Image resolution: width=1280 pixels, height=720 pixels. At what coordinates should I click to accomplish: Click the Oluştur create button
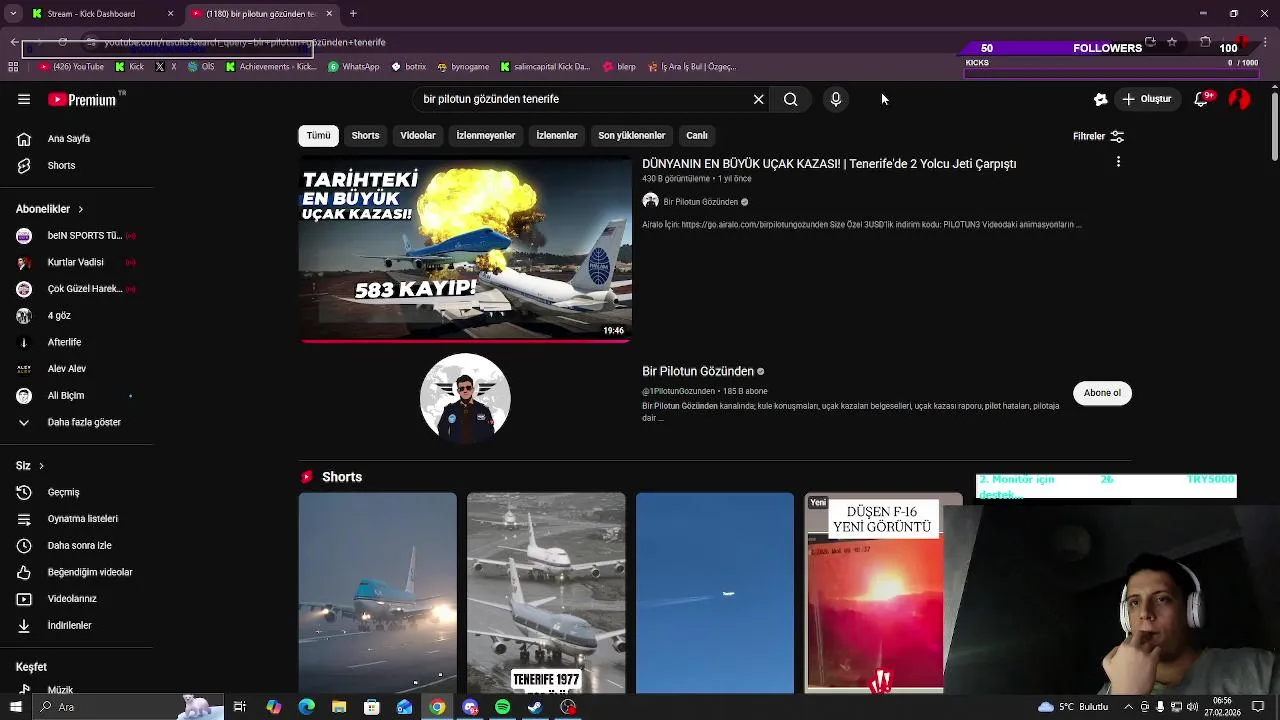coord(1146,99)
